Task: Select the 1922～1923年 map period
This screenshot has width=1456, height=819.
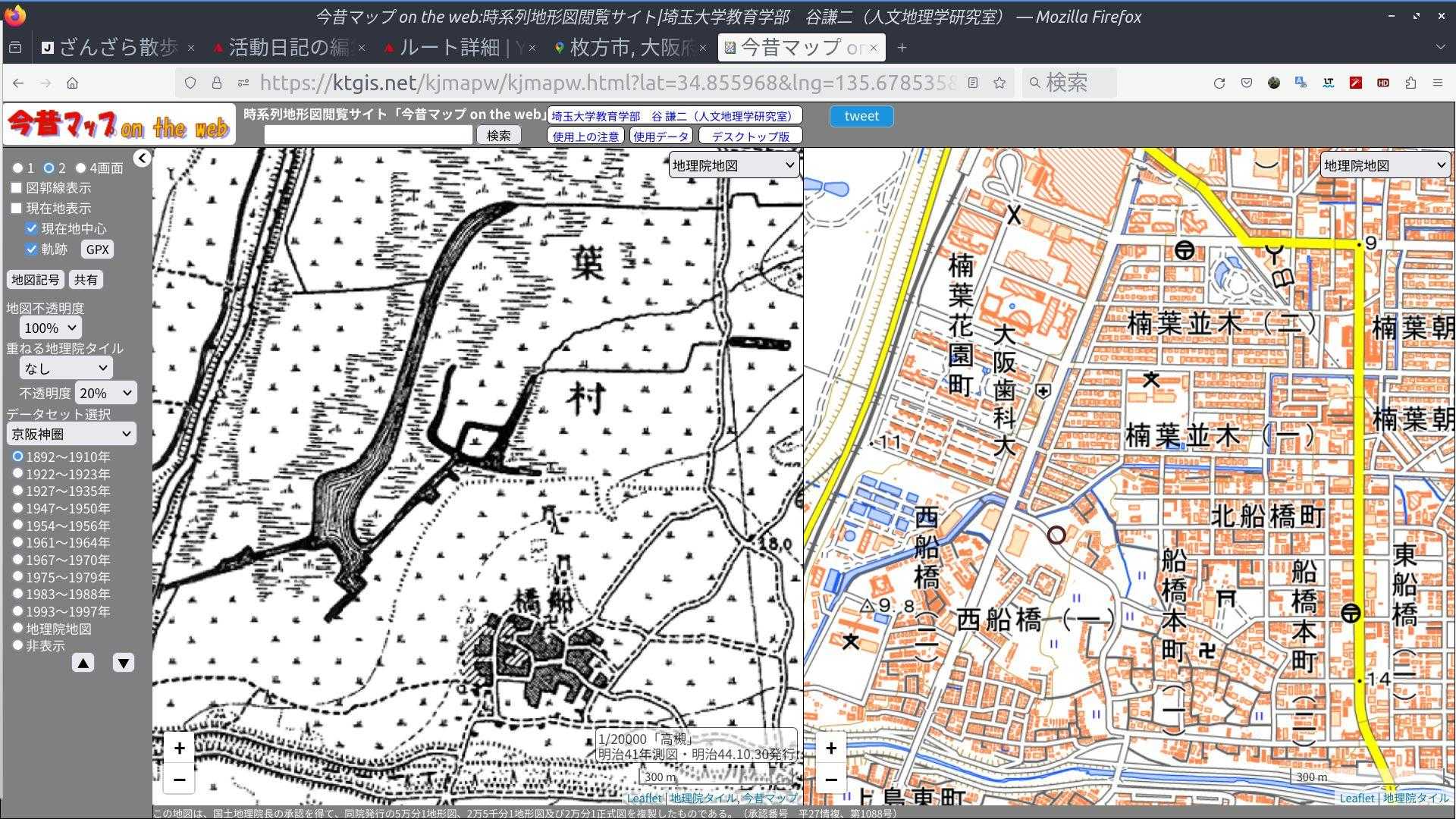Action: click(17, 474)
